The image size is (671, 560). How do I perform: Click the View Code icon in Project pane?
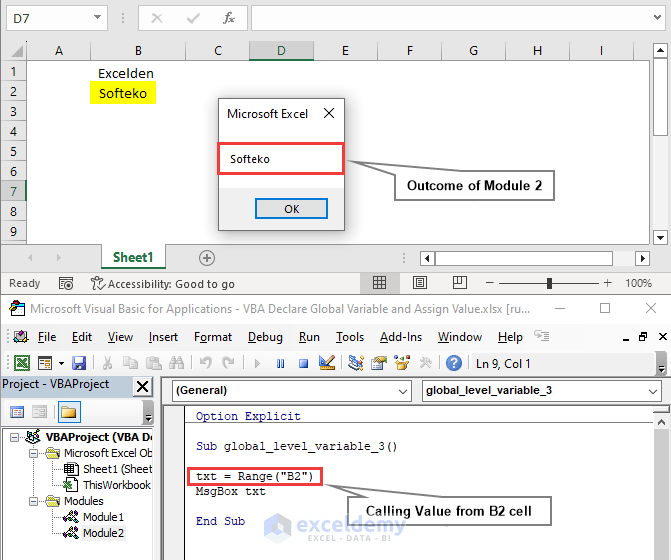(17, 412)
